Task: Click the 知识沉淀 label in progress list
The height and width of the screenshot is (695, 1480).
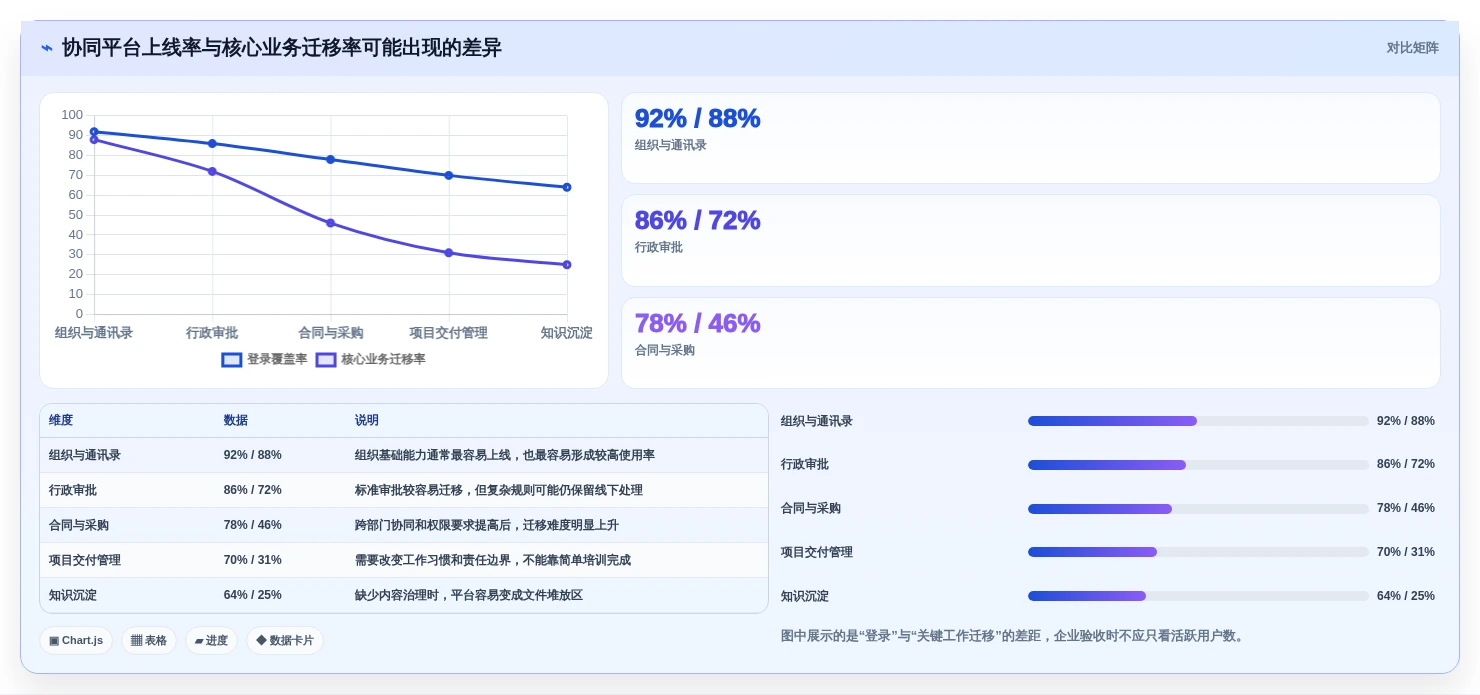Action: coord(805,596)
